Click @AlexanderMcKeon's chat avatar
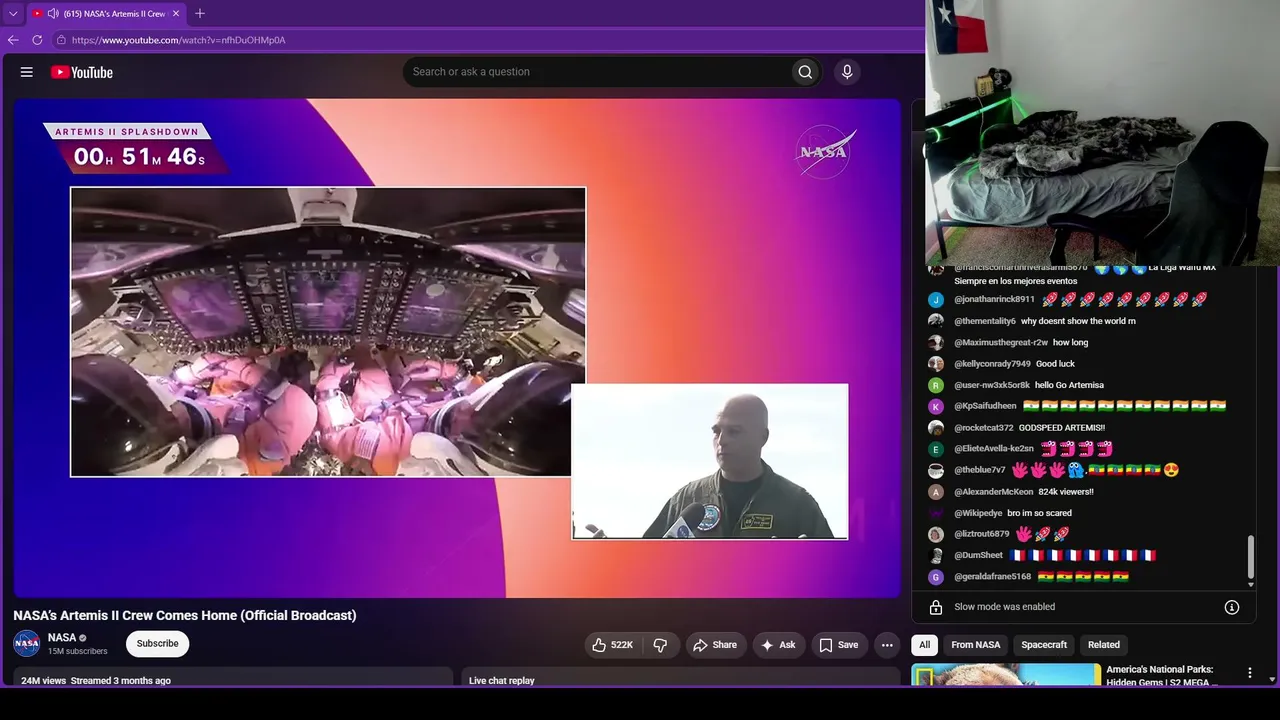Image resolution: width=1280 pixels, height=720 pixels. (936, 492)
